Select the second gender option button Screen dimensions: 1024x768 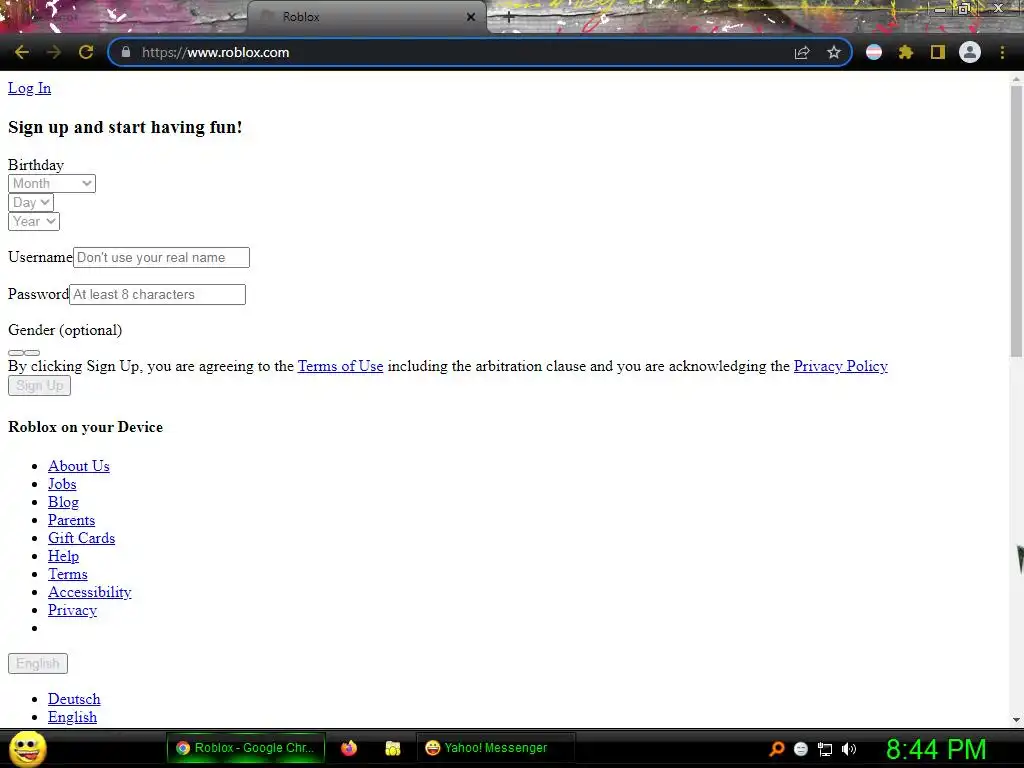click(32, 353)
